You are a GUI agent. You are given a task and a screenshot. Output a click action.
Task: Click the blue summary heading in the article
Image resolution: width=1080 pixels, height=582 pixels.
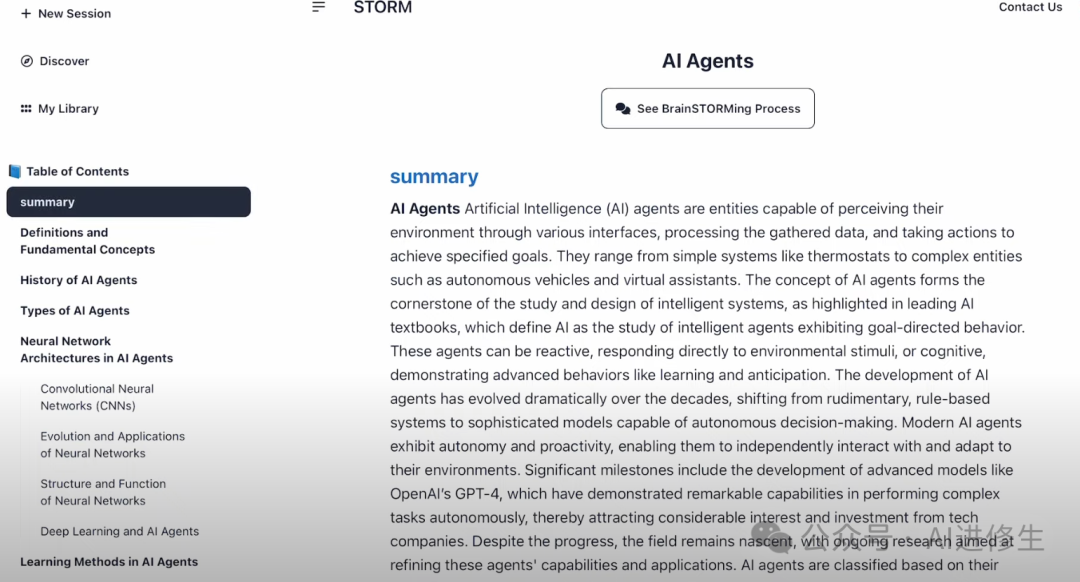tap(434, 177)
